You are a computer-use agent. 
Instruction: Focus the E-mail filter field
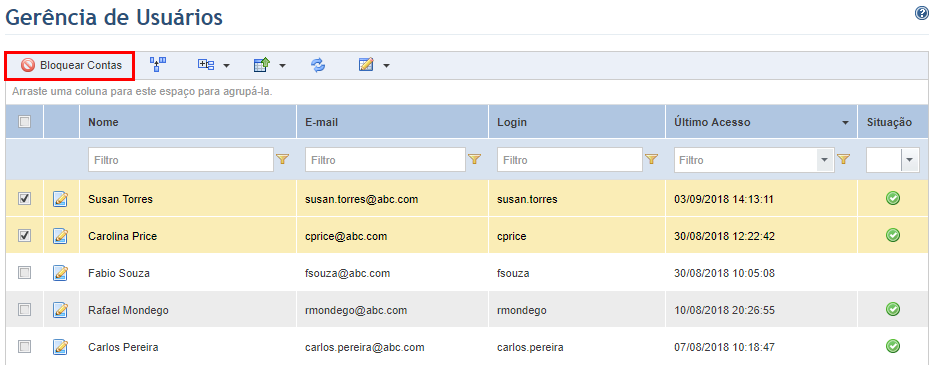385,160
